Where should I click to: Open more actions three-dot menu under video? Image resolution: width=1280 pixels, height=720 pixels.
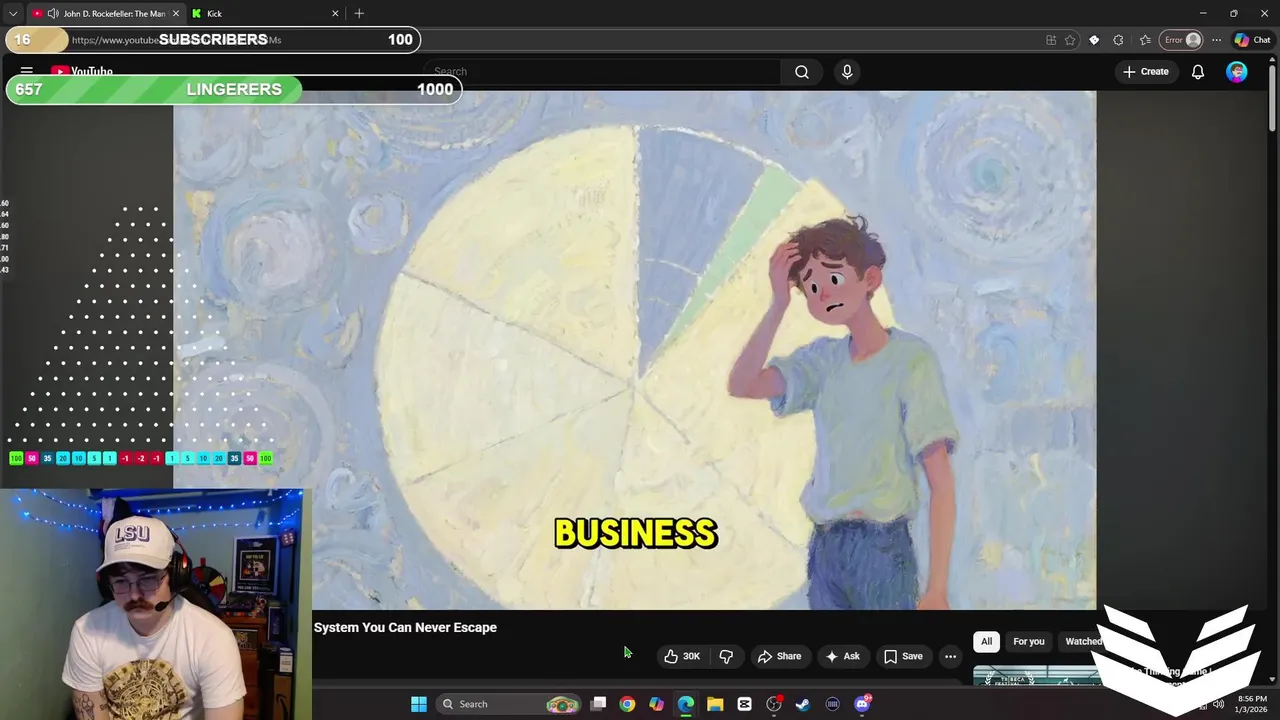point(950,656)
